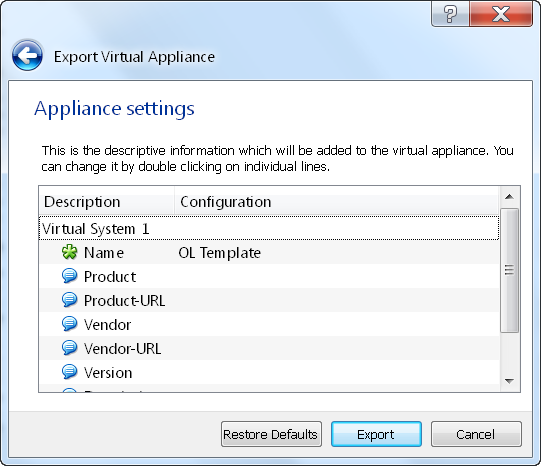Image resolution: width=541 pixels, height=466 pixels.
Task: Click the green Name row icon
Action: pyautogui.click(x=69, y=252)
